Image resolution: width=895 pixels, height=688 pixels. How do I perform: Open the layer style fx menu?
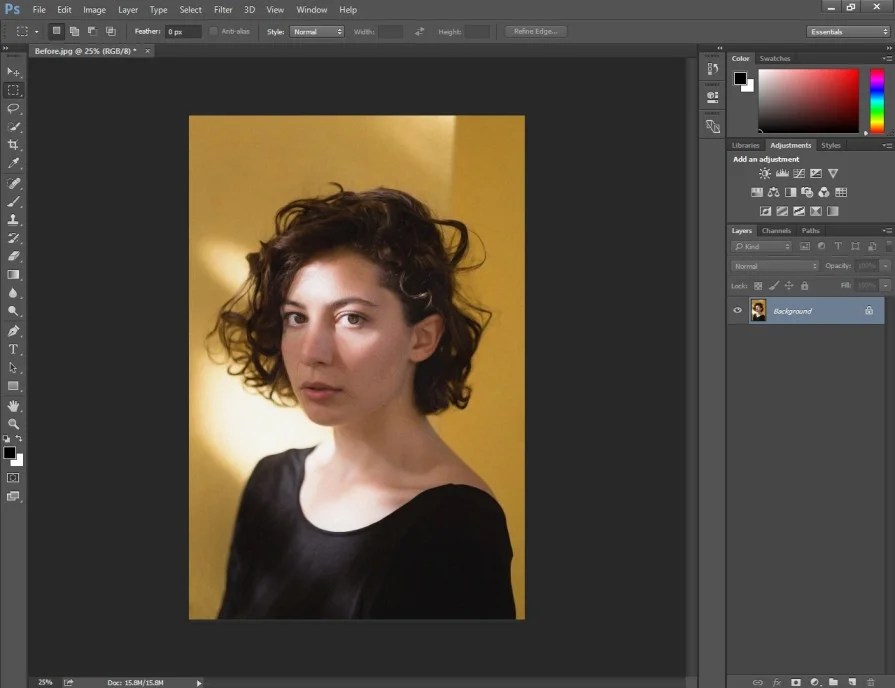coord(775,682)
